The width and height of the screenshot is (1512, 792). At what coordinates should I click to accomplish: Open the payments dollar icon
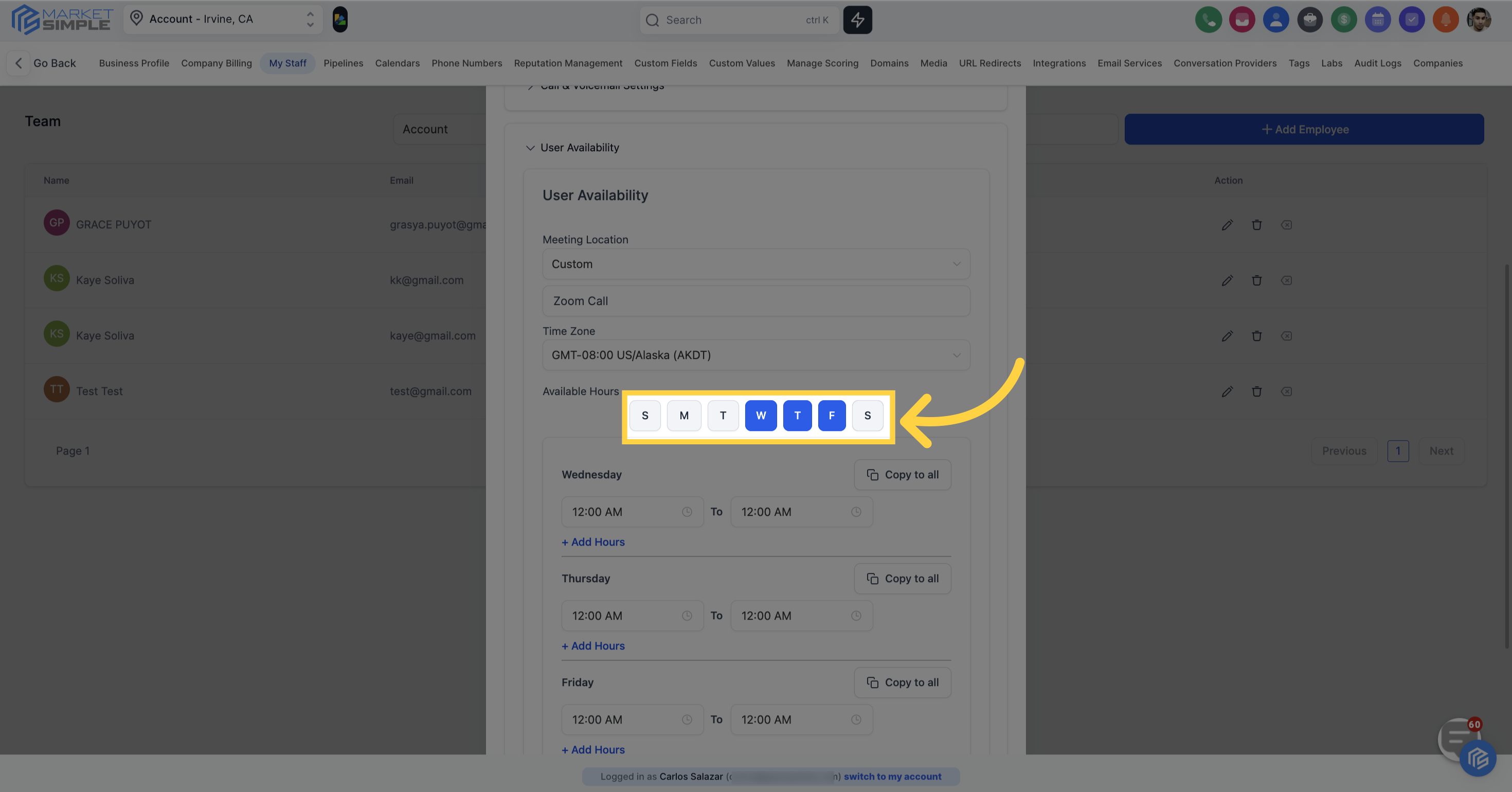1344,20
